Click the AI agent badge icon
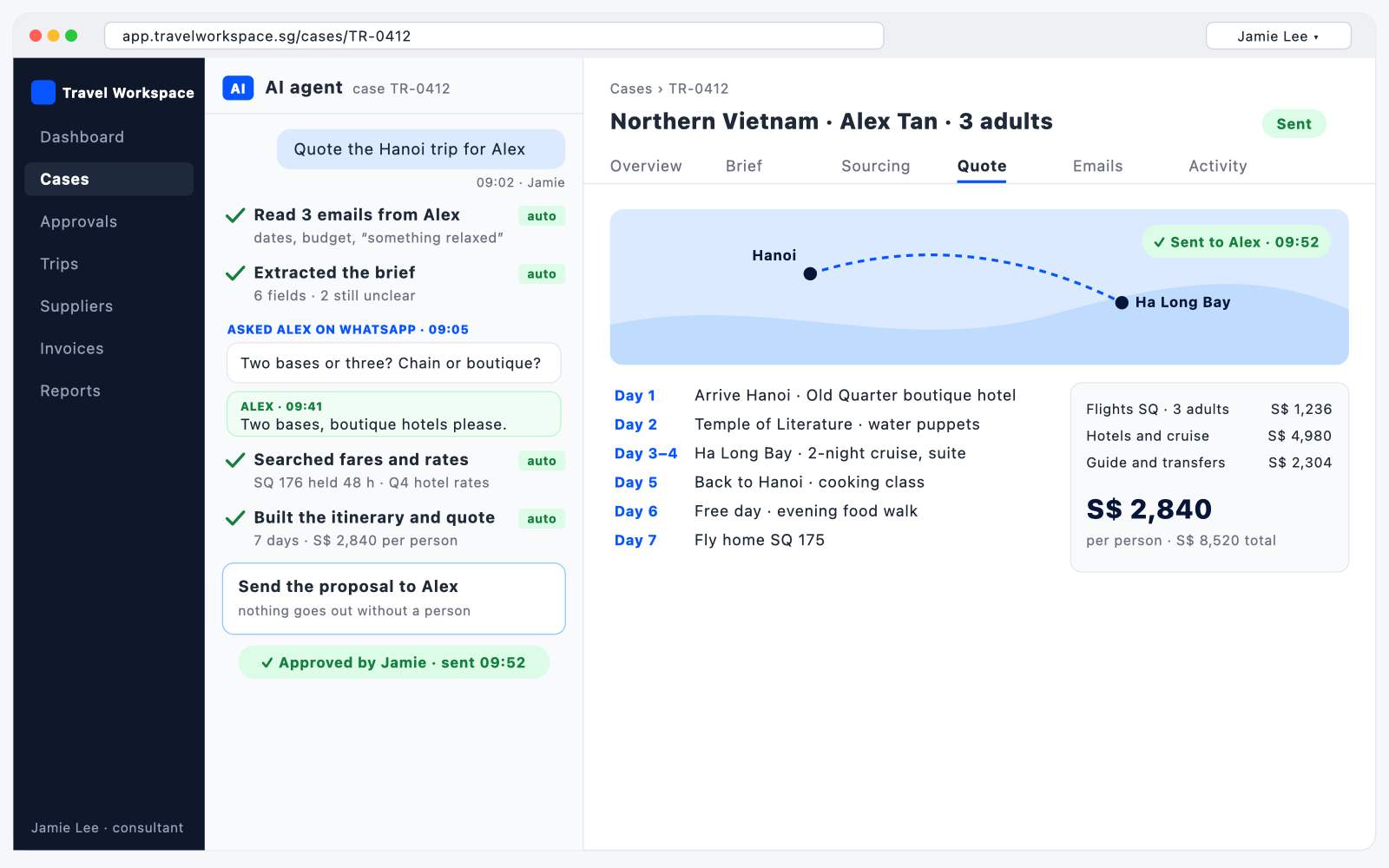Viewport: 1389px width, 868px height. pos(238,89)
